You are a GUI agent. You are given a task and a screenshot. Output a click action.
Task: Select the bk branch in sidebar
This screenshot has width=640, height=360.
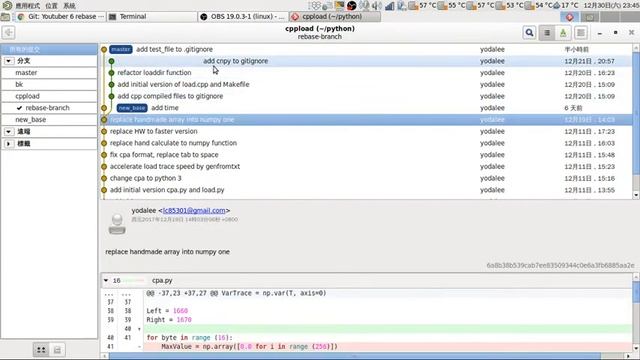click(x=49, y=84)
